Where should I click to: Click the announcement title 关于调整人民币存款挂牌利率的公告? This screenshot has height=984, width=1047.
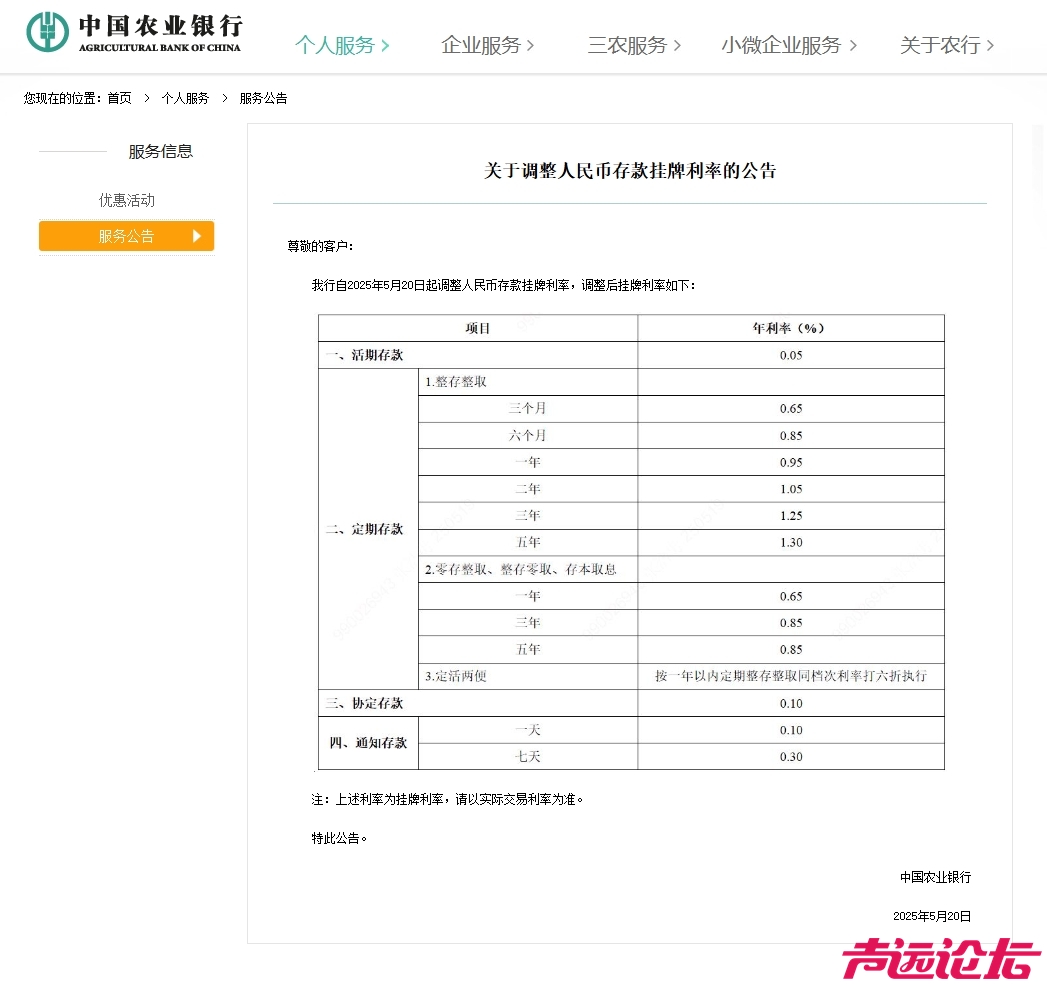coord(630,171)
